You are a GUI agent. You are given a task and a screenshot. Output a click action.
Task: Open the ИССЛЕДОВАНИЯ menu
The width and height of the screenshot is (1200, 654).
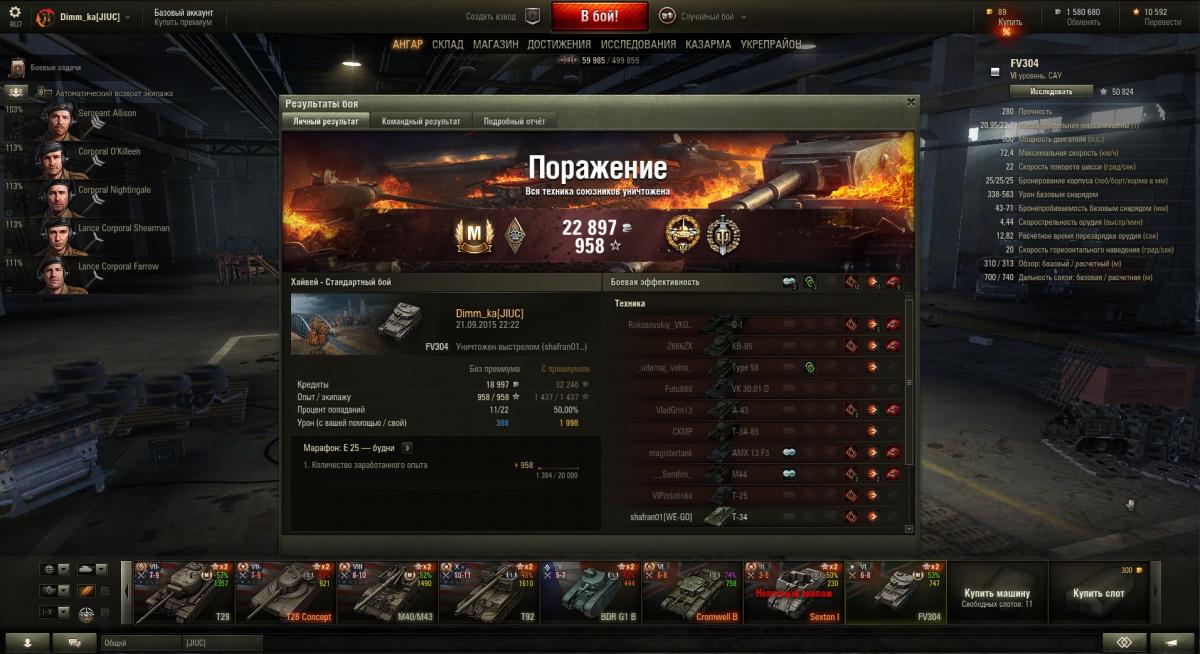[637, 45]
